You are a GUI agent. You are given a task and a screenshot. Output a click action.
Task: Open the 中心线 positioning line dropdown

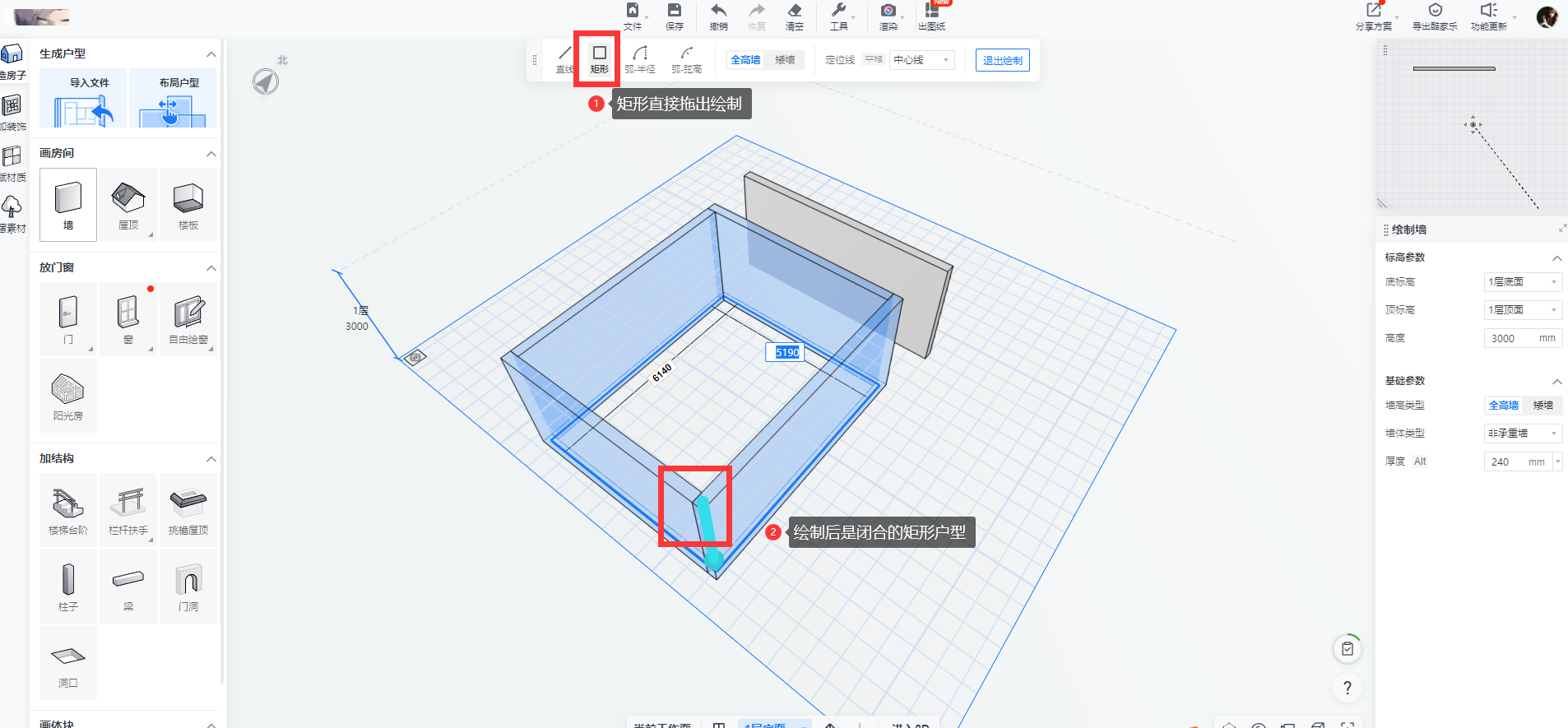[x=921, y=60]
